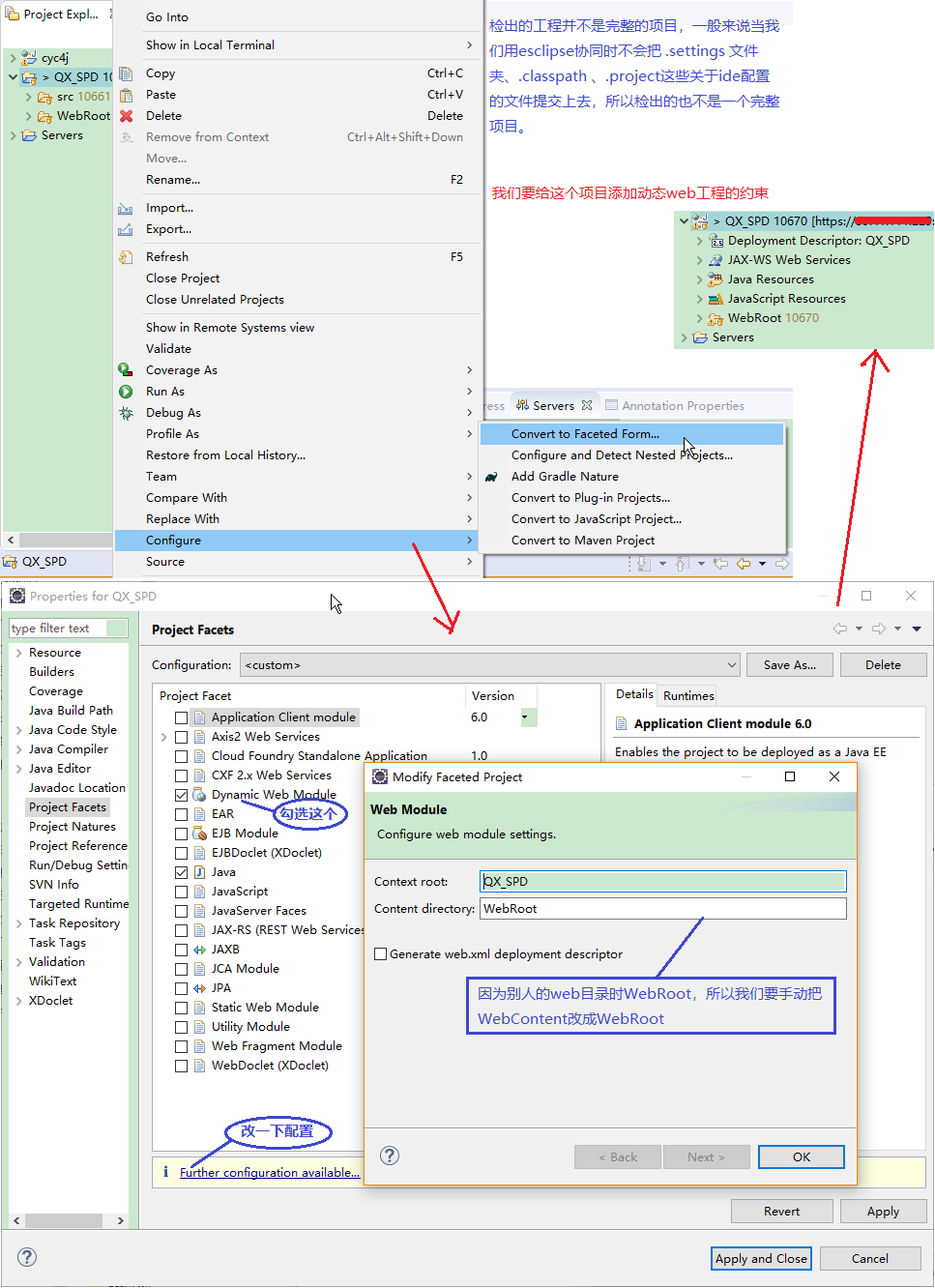Open the Configure submenu
The height and width of the screenshot is (1288, 935).
pyautogui.click(x=298, y=541)
